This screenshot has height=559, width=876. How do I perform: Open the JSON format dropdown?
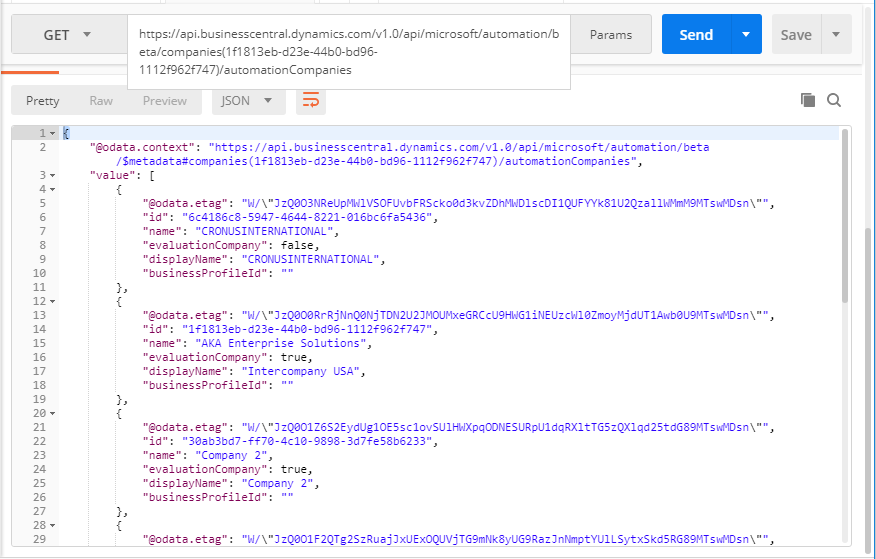point(248,101)
